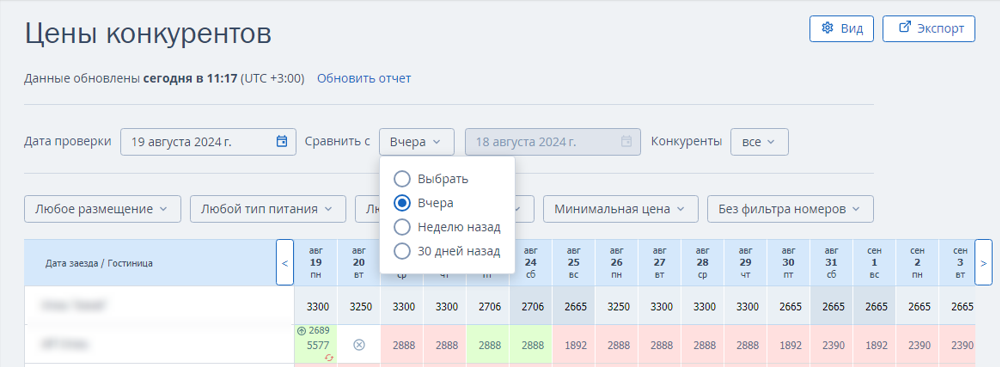The width and height of the screenshot is (1000, 367).
Task: Click the авг 19 пн column header
Action: [x=316, y=262]
